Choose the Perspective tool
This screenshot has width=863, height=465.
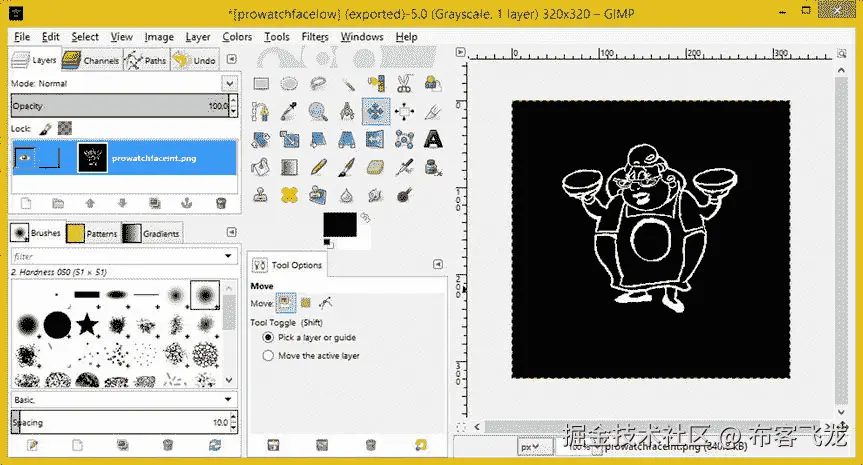347,140
